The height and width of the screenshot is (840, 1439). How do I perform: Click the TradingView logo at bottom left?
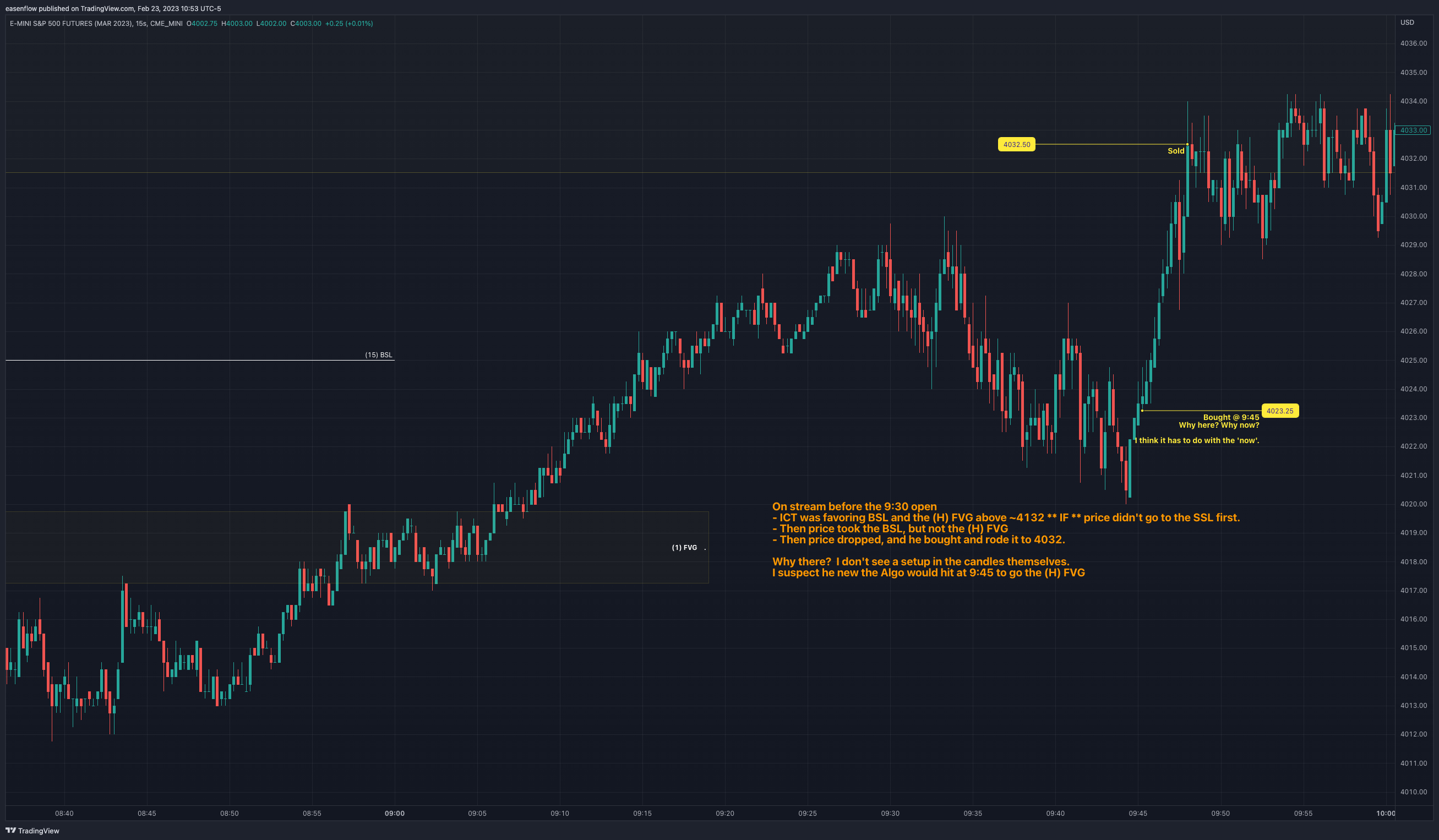coord(32,830)
